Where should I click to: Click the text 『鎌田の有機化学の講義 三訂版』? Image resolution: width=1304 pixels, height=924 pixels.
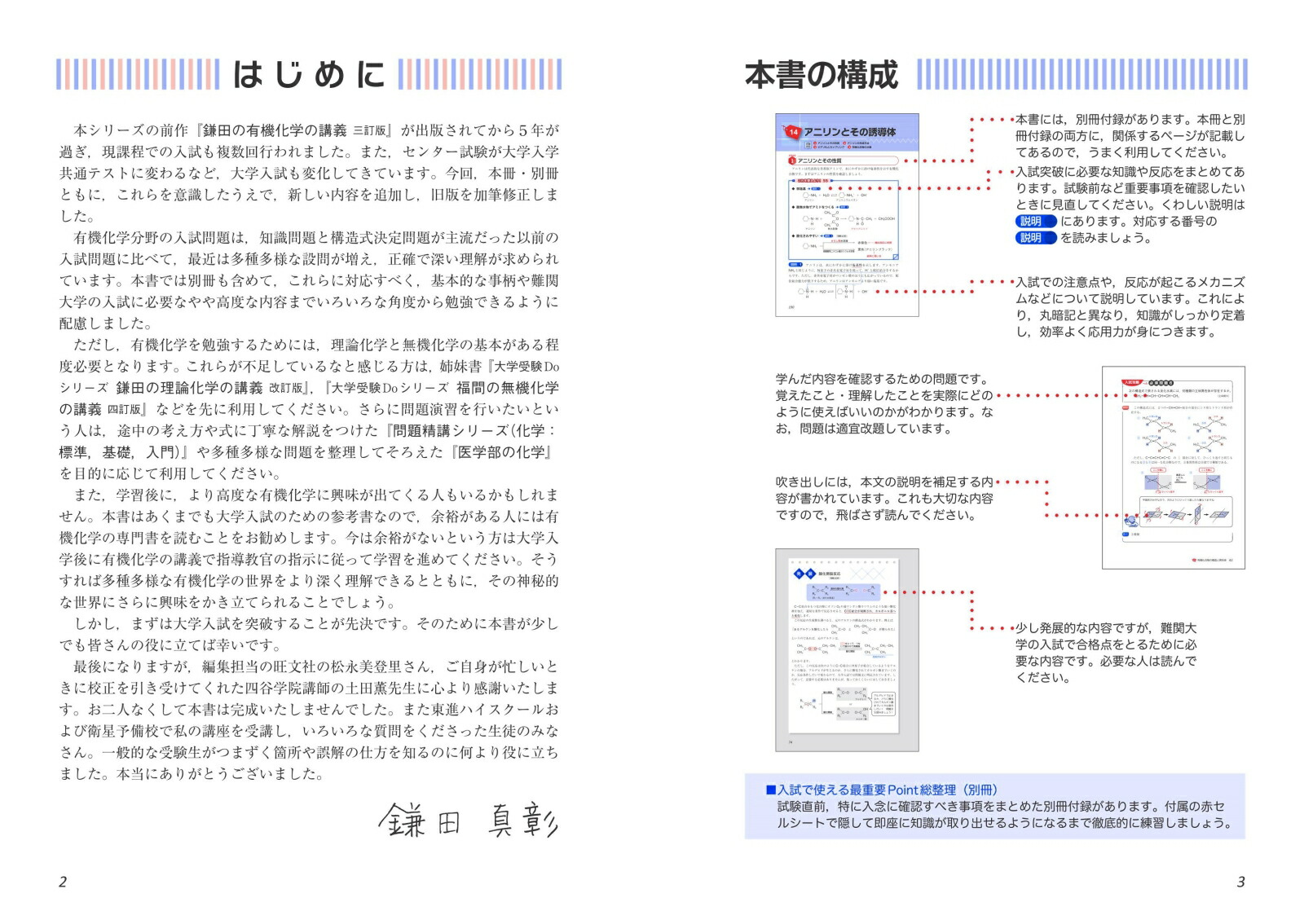[x=295, y=130]
